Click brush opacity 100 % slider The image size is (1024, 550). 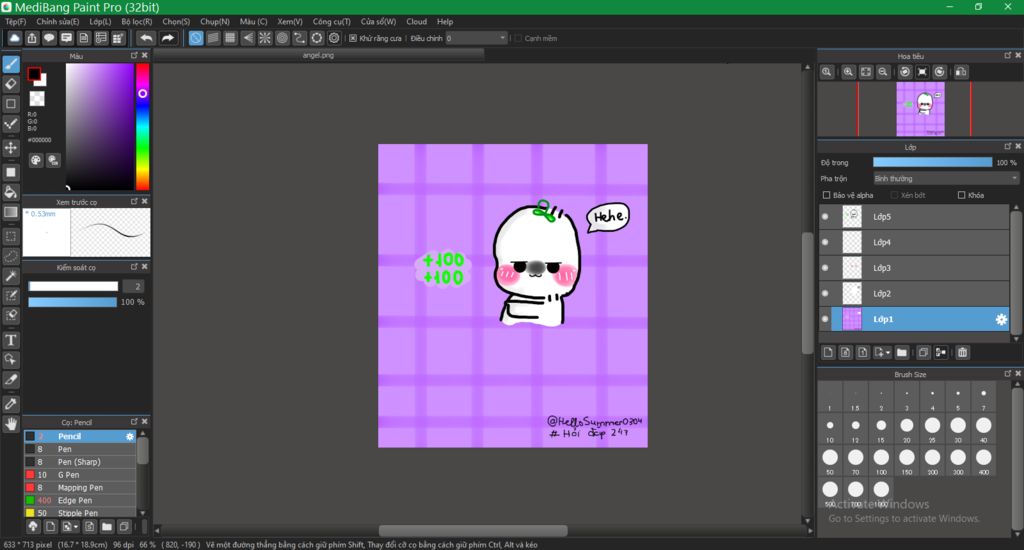(x=72, y=302)
